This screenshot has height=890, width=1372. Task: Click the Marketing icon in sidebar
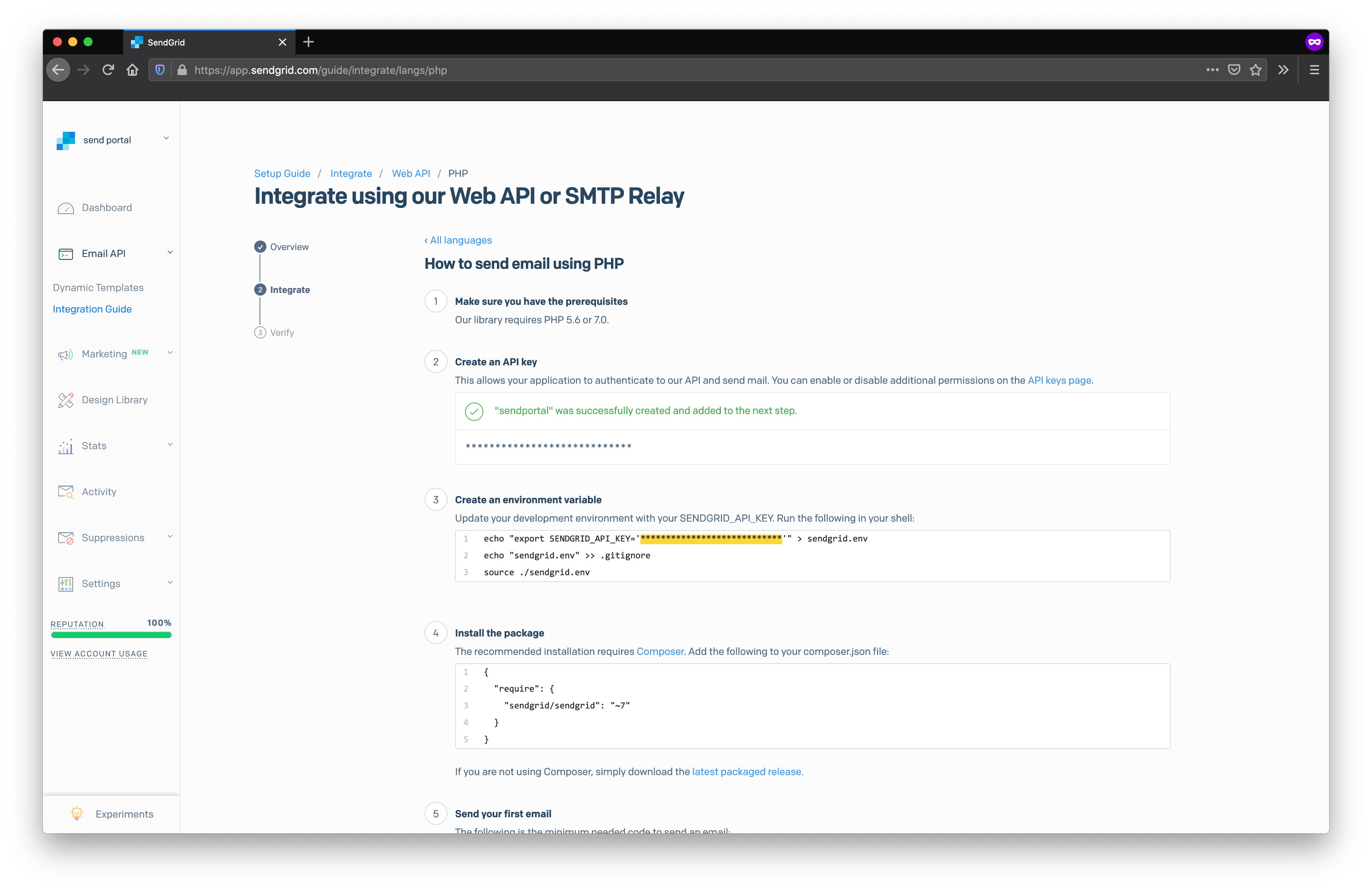[65, 353]
